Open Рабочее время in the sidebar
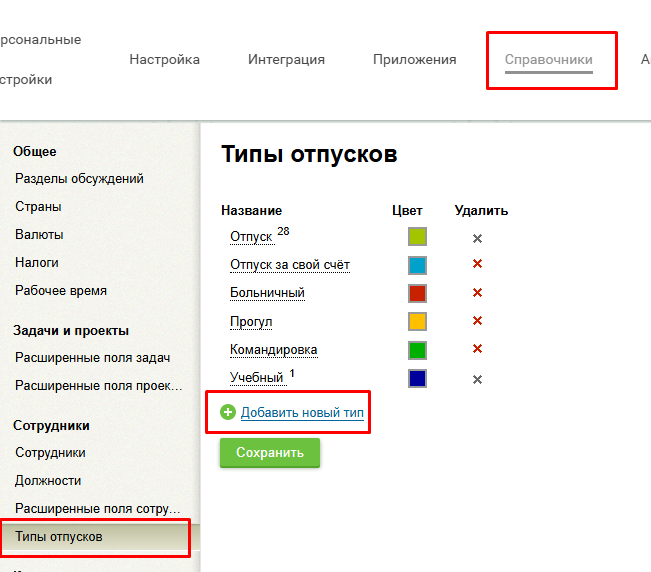The height and width of the screenshot is (572, 651). [x=60, y=291]
